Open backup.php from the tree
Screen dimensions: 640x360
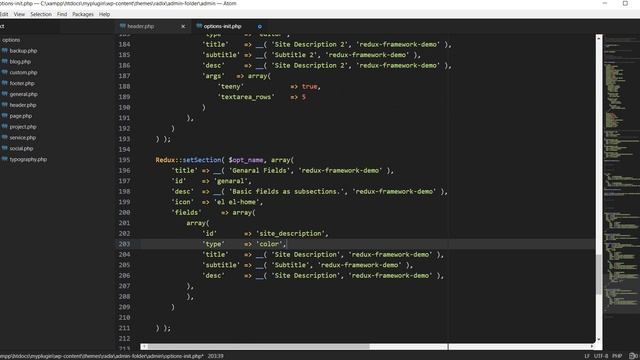point(23,51)
